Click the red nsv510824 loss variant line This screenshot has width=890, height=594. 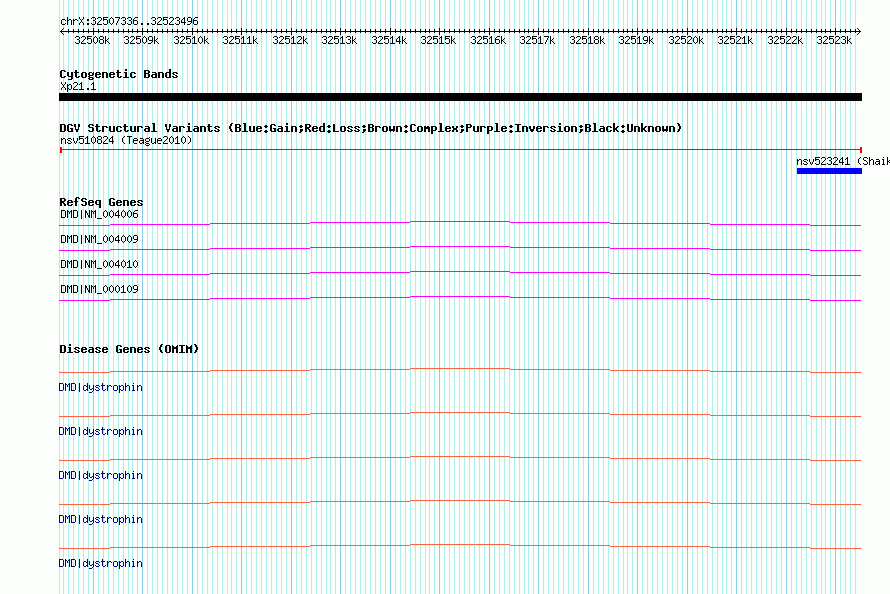pos(460,150)
